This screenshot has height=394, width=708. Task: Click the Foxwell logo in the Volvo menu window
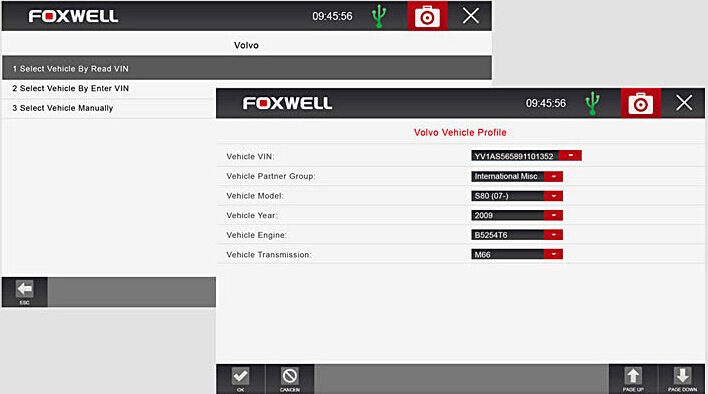73,17
